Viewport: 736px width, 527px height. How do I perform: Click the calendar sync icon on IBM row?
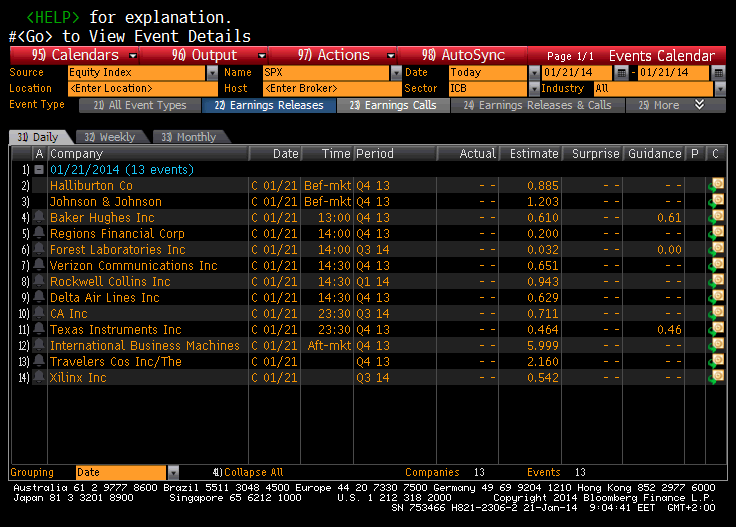coord(716,344)
